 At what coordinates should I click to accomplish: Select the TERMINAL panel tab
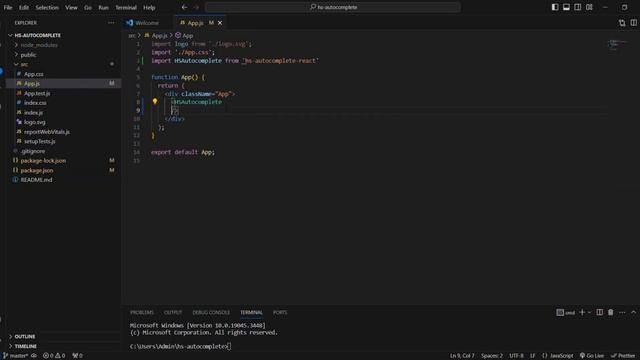tap(251, 313)
